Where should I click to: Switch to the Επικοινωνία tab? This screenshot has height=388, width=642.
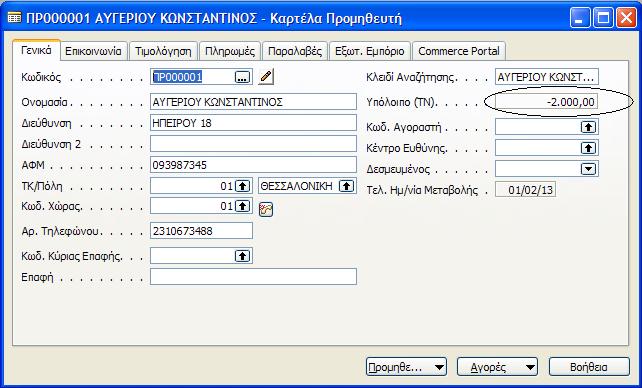[x=93, y=51]
